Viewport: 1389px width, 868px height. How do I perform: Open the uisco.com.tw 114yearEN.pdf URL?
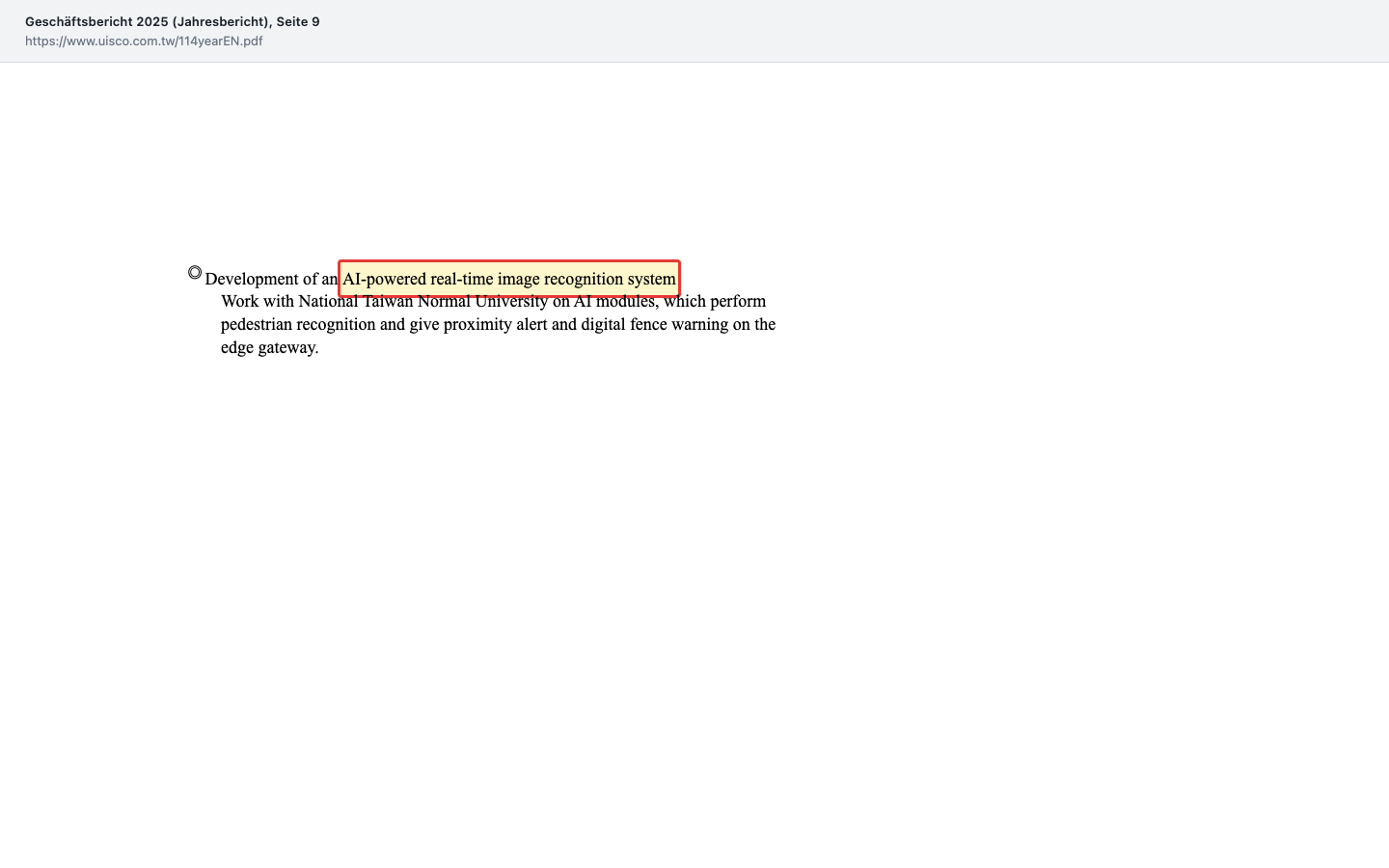pyautogui.click(x=144, y=41)
